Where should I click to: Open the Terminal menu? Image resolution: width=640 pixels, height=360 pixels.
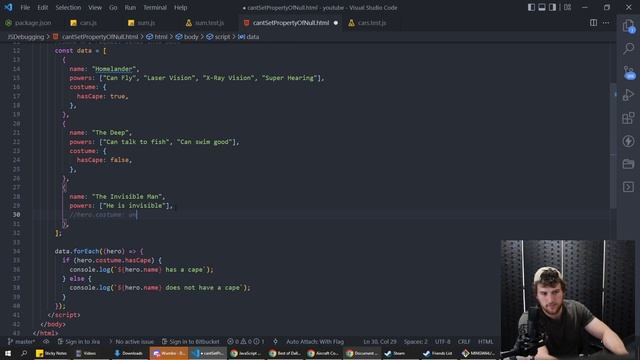coord(155,7)
